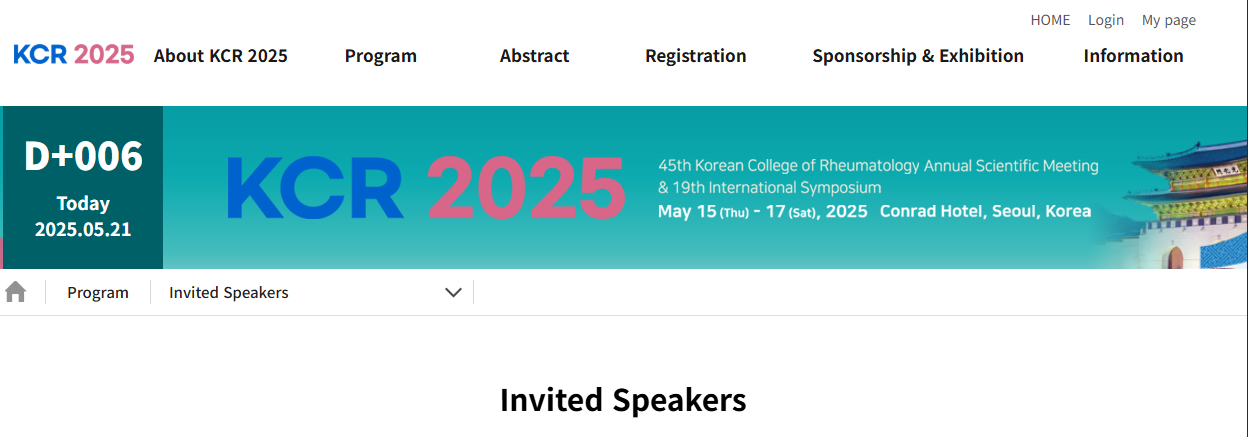Open the Registration menu
Screen dimensions: 1248x437
(696, 56)
